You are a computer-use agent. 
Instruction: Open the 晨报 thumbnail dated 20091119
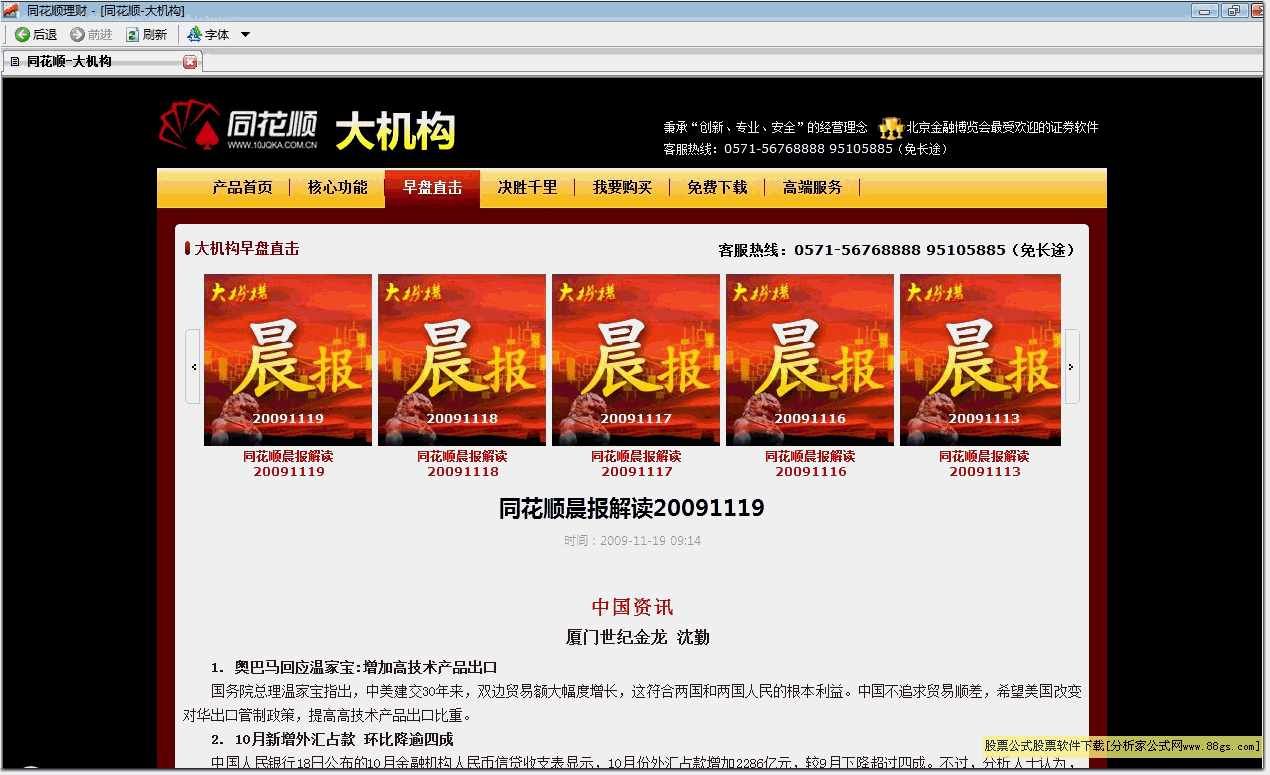288,360
